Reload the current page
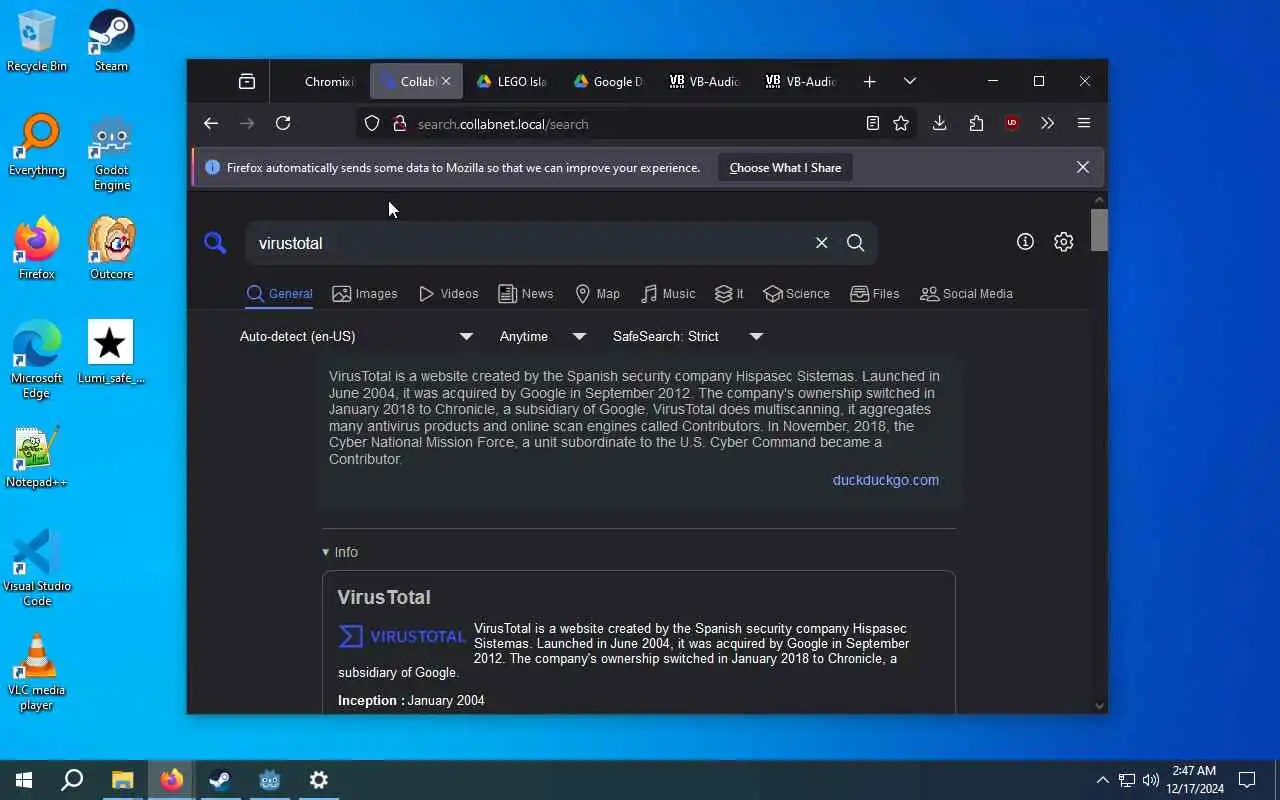 [283, 123]
